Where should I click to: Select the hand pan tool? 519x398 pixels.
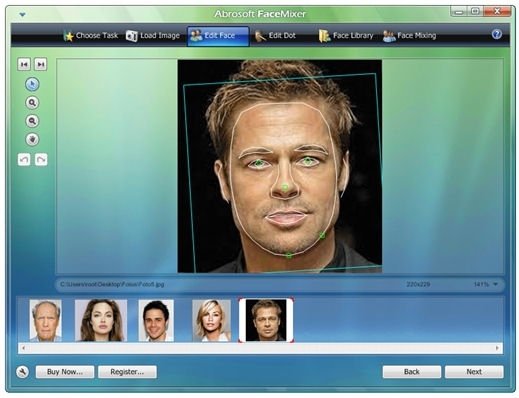[32, 139]
